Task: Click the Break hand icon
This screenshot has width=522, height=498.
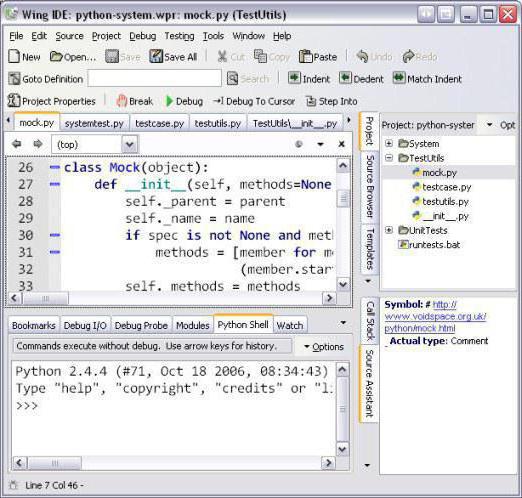Action: (x=122, y=101)
